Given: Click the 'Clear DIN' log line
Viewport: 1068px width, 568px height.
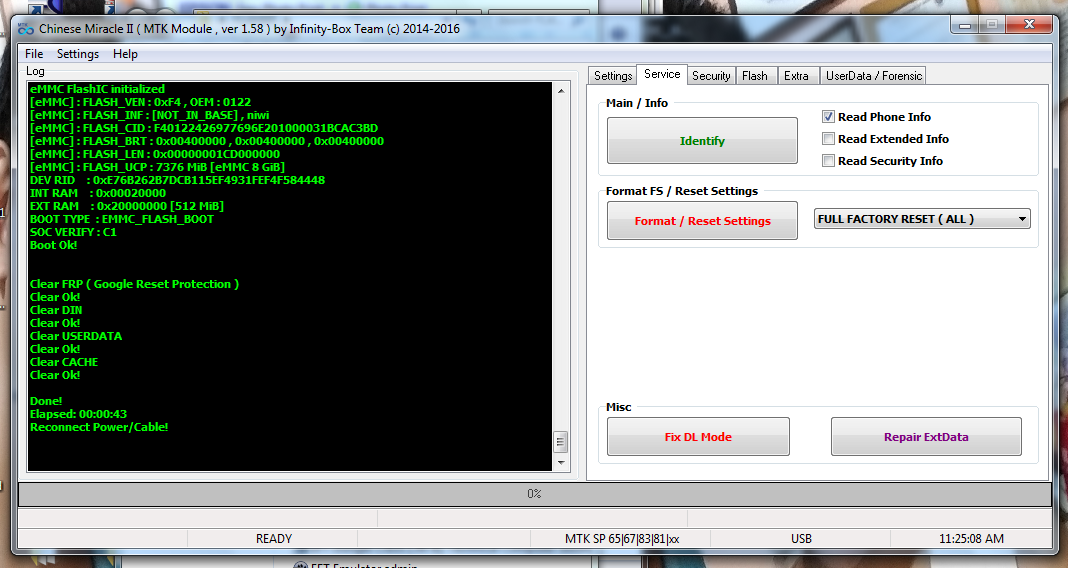Looking at the screenshot, I should [x=56, y=310].
